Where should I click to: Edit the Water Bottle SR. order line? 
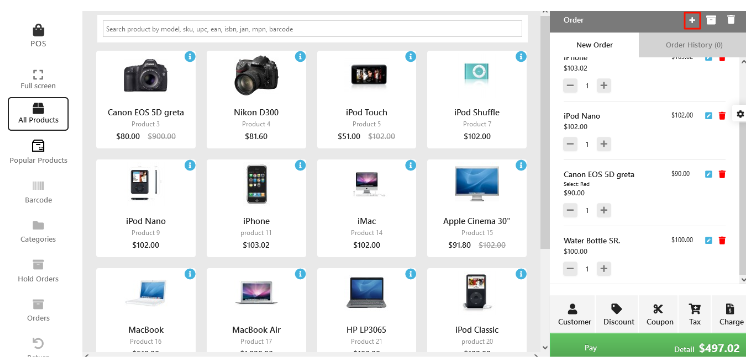pyautogui.click(x=708, y=240)
